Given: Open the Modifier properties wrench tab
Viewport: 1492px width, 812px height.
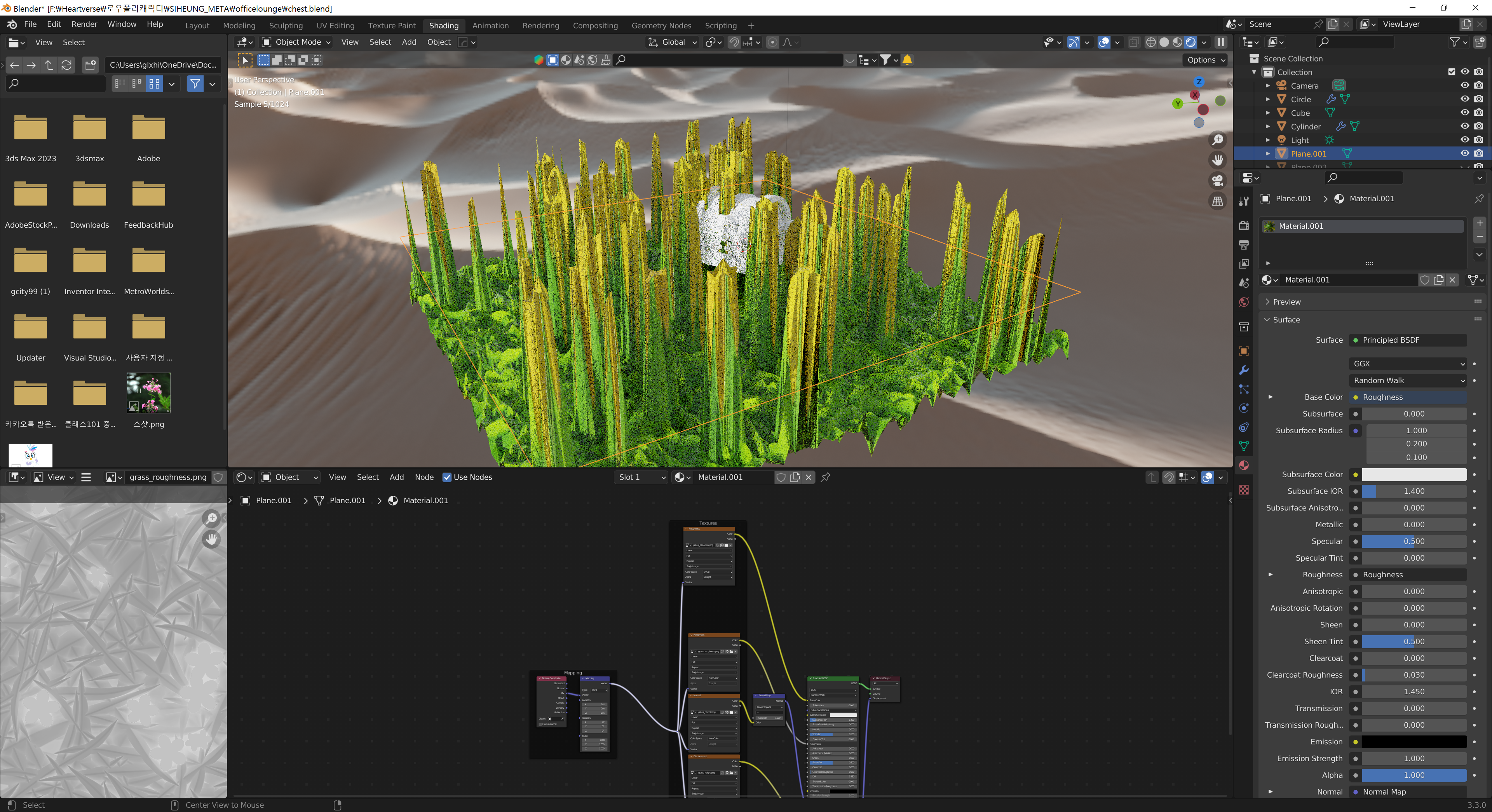Looking at the screenshot, I should [x=1243, y=370].
